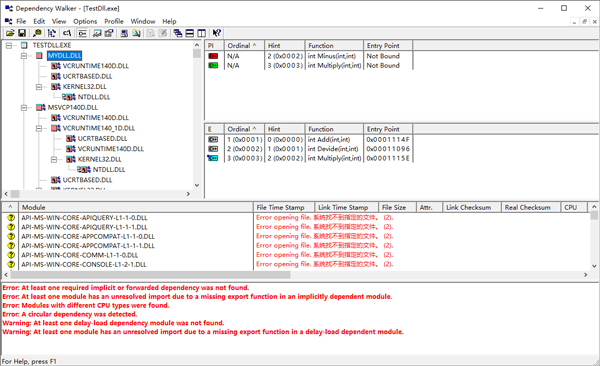Image resolution: width=600 pixels, height=366 pixels.
Task: Click the context Help arrow-question icon
Action: 217,33
